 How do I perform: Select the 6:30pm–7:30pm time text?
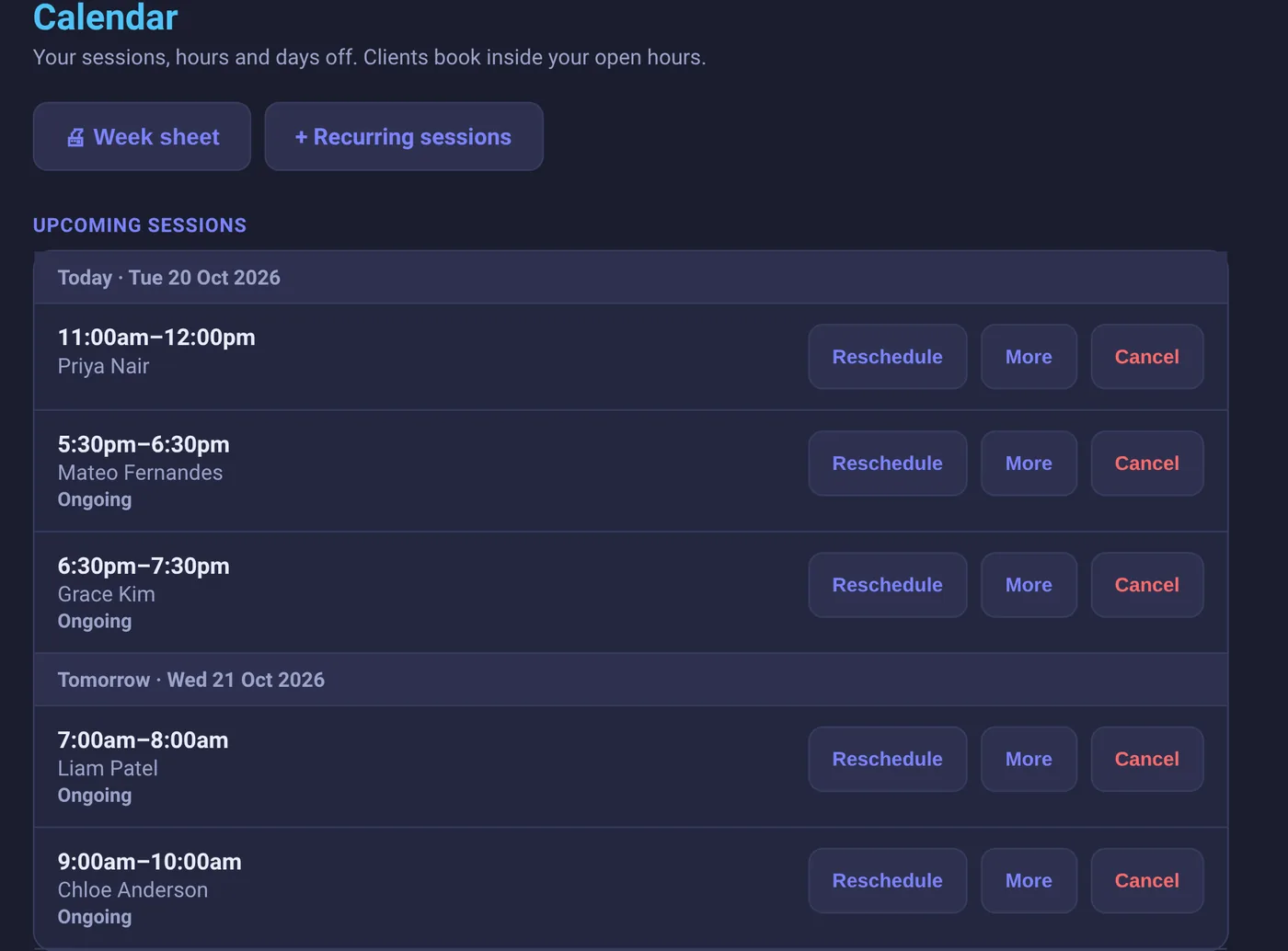click(x=144, y=566)
